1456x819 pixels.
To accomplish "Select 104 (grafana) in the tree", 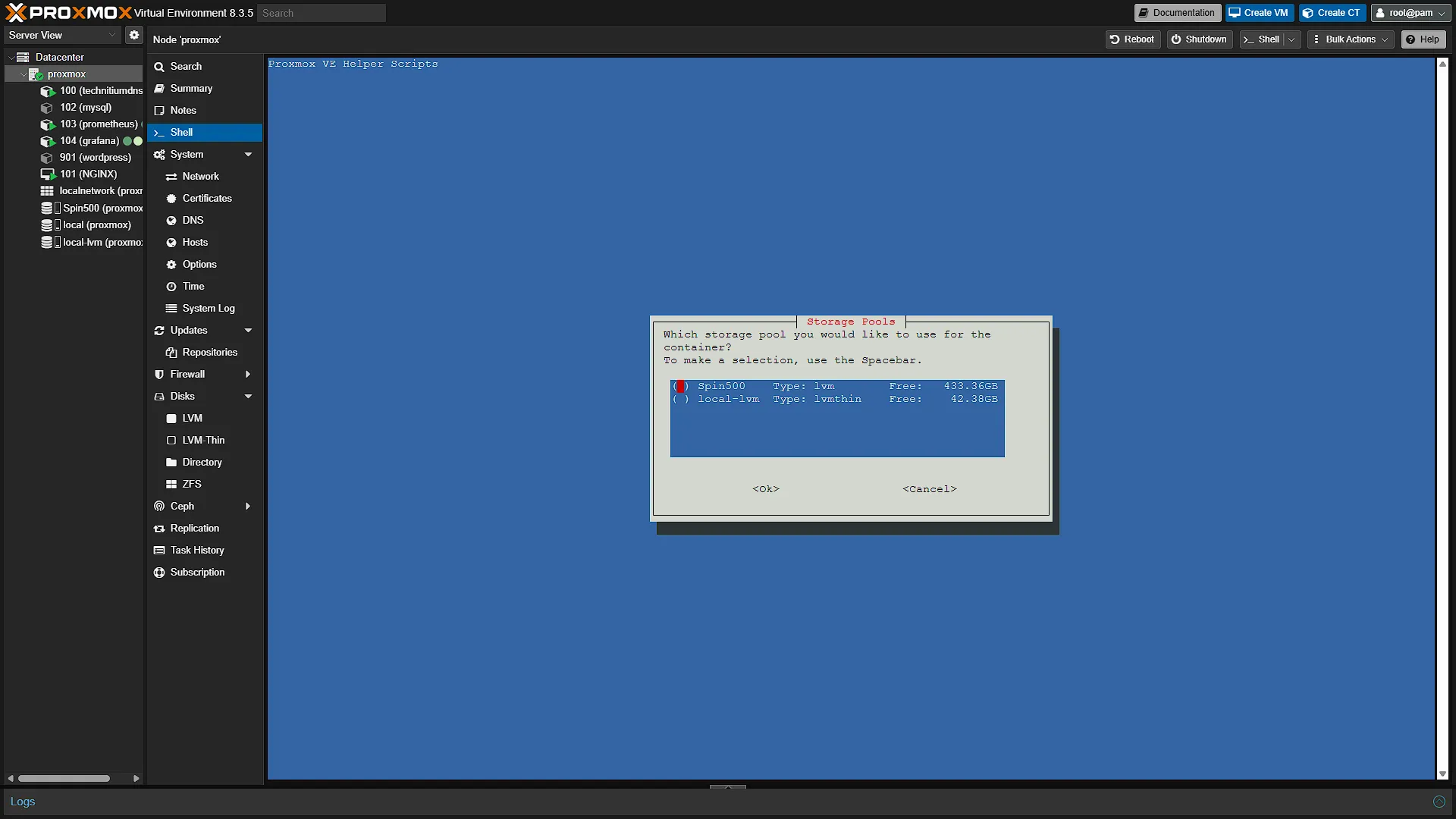I will pyautogui.click(x=89, y=141).
